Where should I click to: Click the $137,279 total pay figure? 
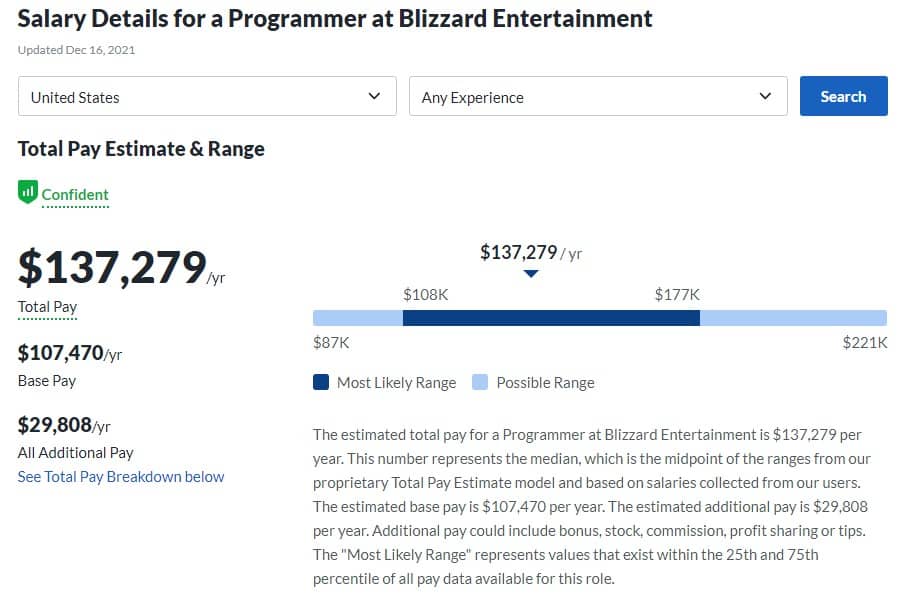(x=112, y=267)
